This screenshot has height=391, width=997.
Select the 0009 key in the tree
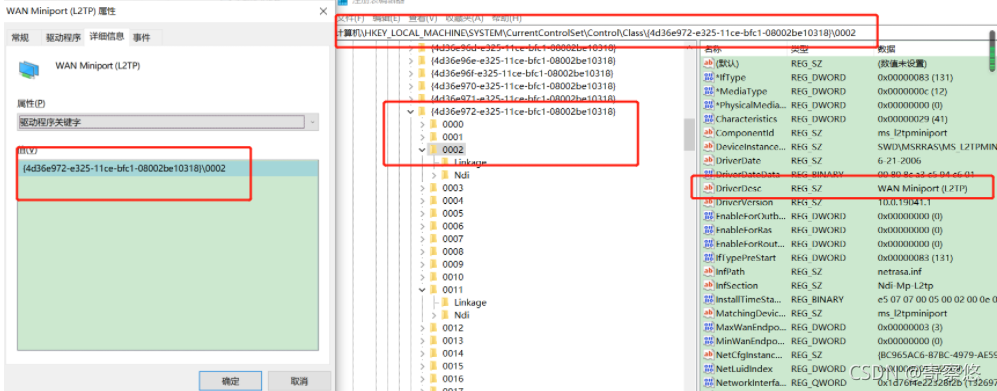coord(453,264)
